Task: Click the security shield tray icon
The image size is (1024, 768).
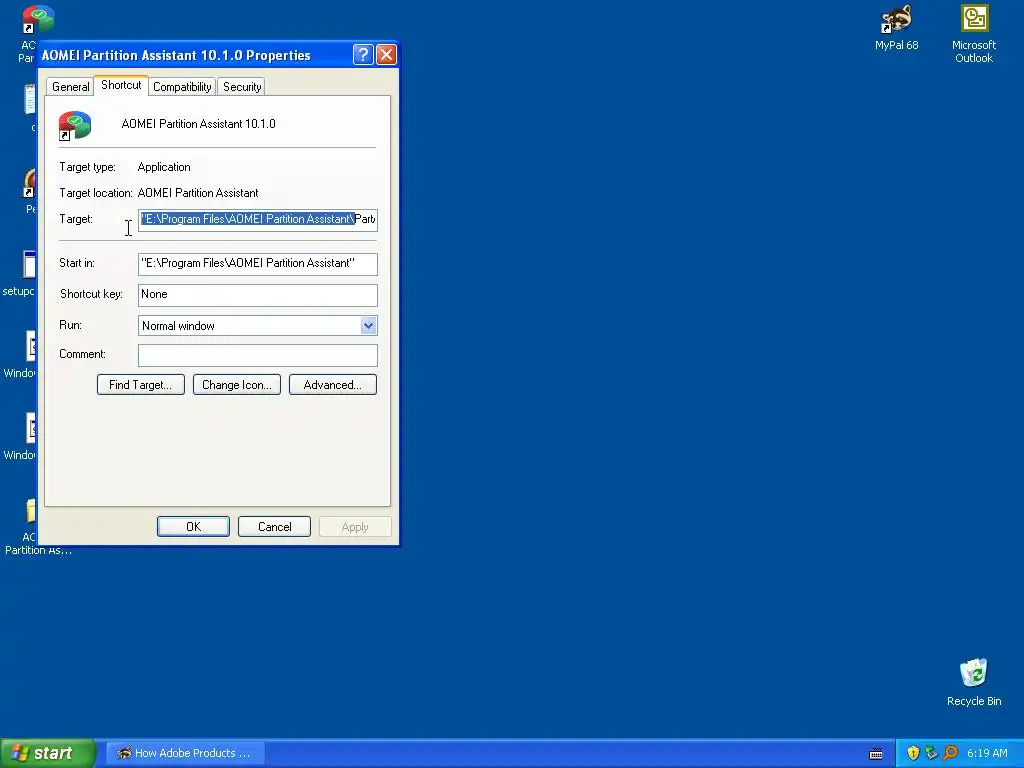Action: tap(913, 753)
